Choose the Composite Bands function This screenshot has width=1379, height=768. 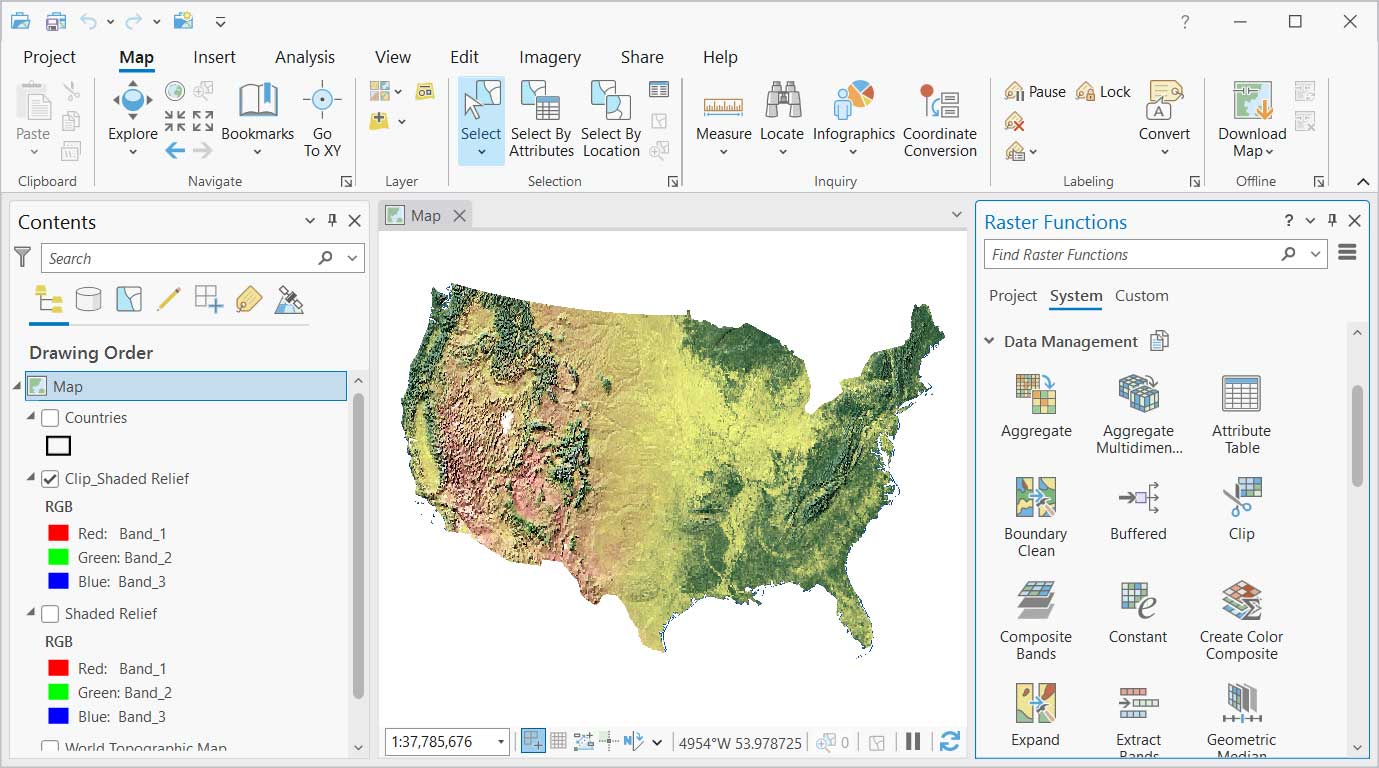(1036, 620)
